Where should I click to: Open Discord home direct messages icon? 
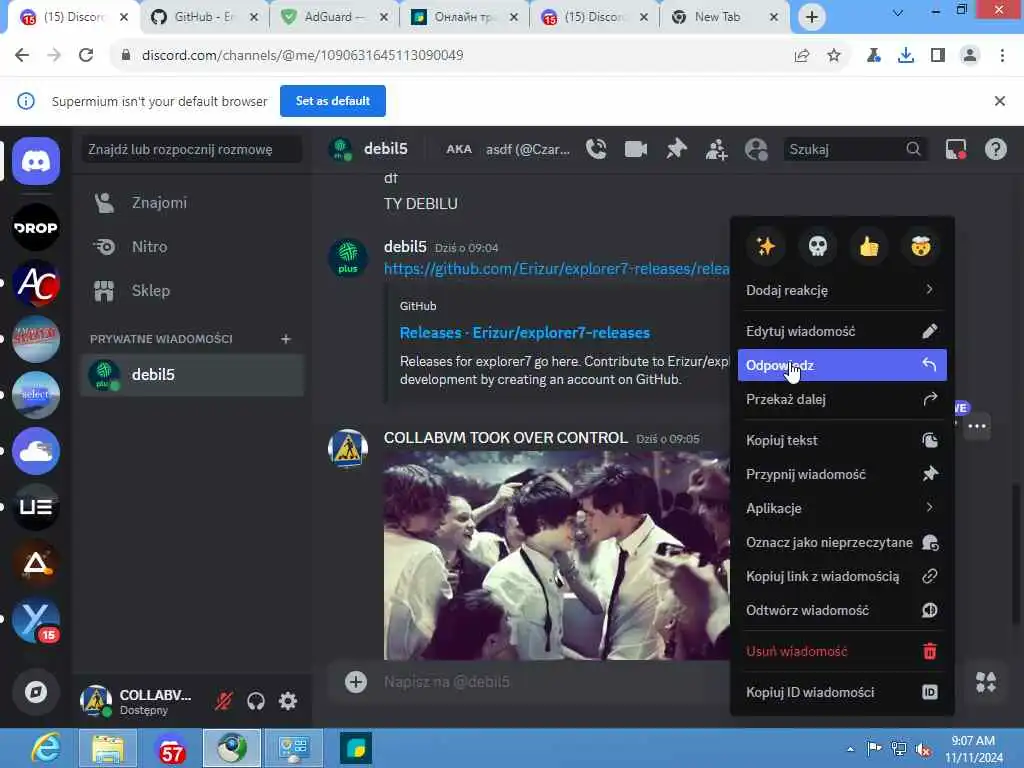tap(36, 161)
